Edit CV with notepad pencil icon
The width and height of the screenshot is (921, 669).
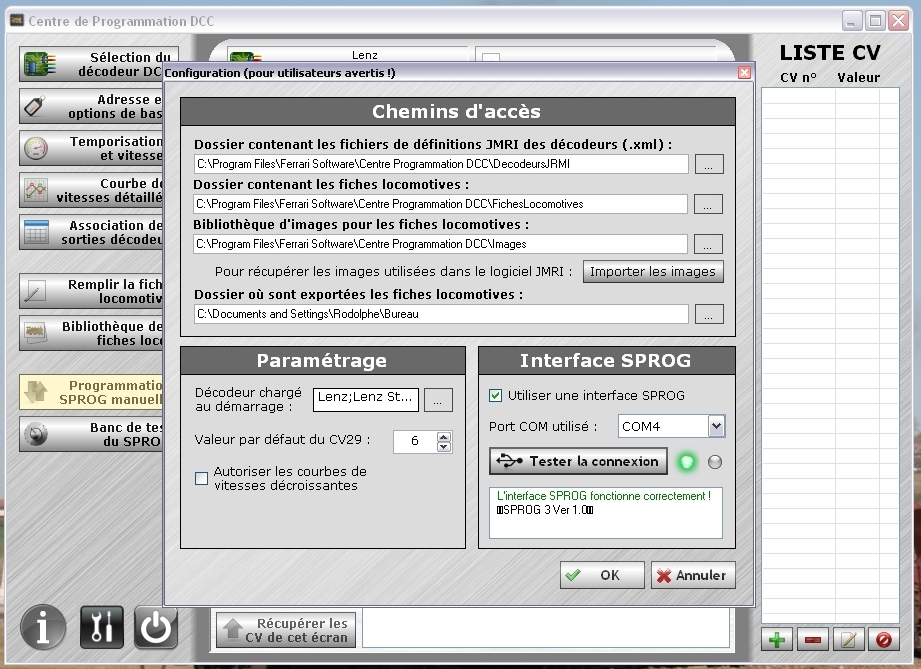point(849,639)
